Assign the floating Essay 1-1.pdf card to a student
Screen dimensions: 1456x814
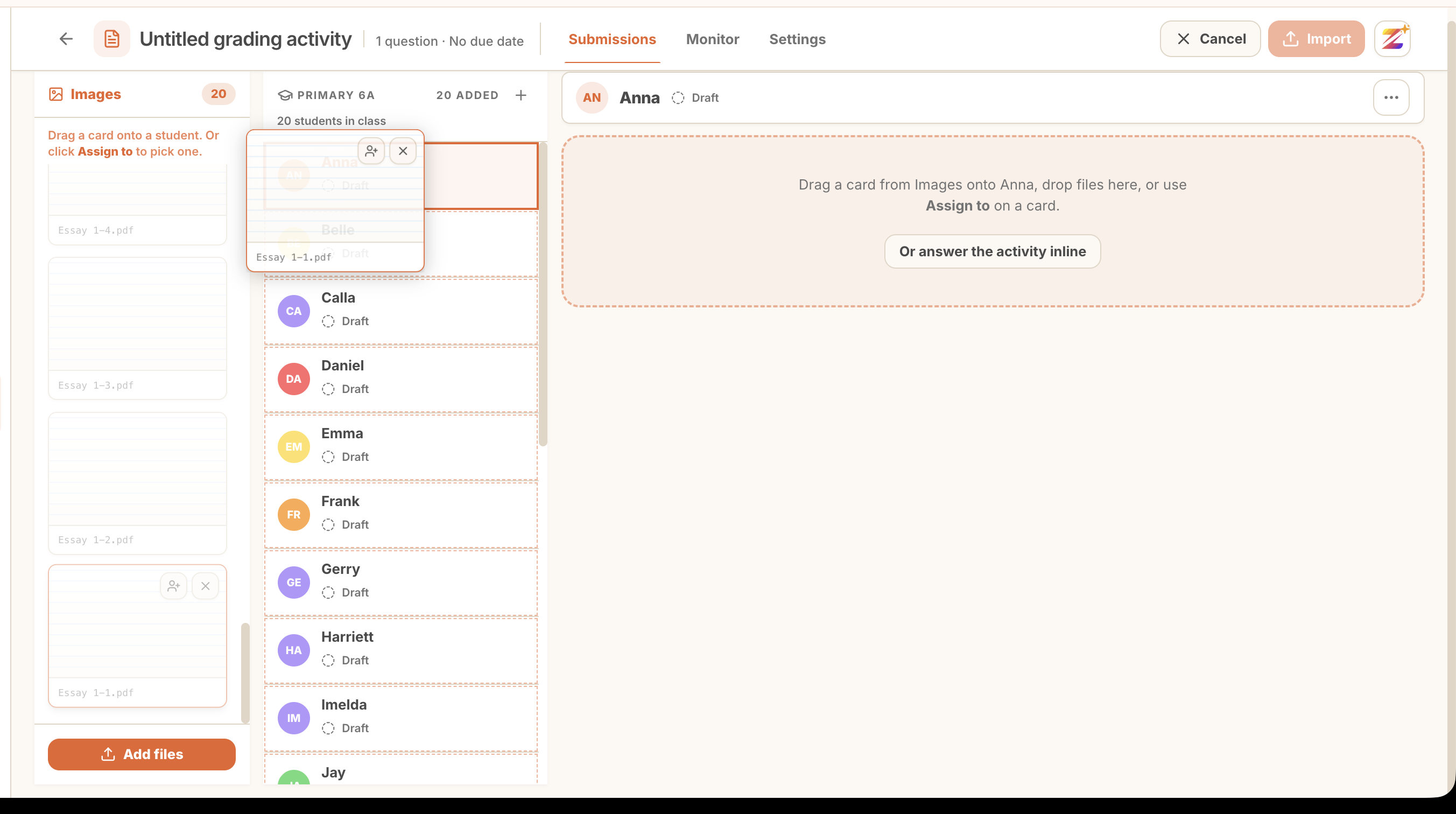pyautogui.click(x=371, y=151)
